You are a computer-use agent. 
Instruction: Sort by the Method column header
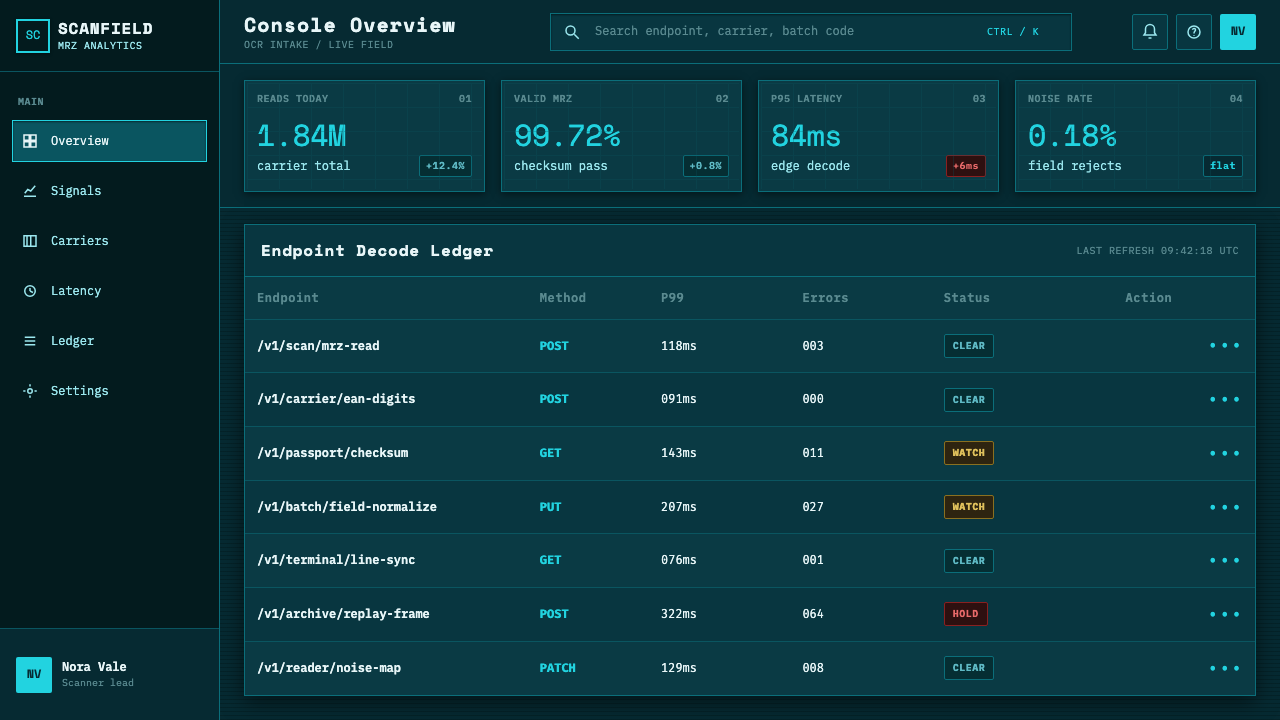(563, 298)
